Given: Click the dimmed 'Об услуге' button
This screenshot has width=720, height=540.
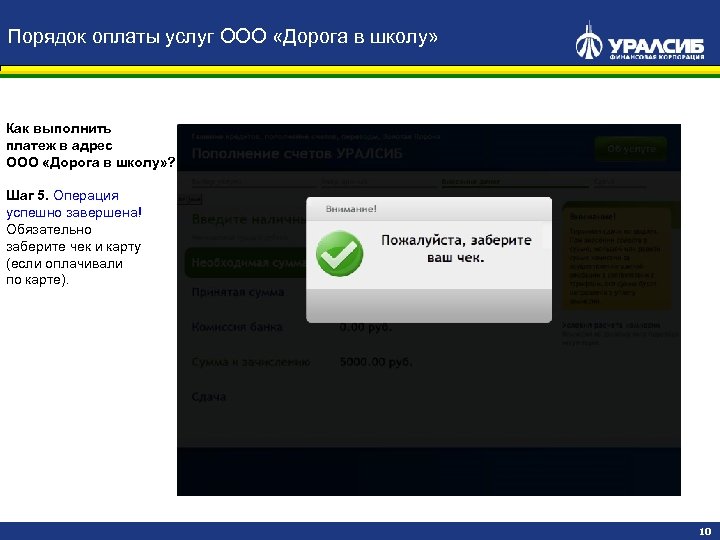Looking at the screenshot, I should (631, 149).
